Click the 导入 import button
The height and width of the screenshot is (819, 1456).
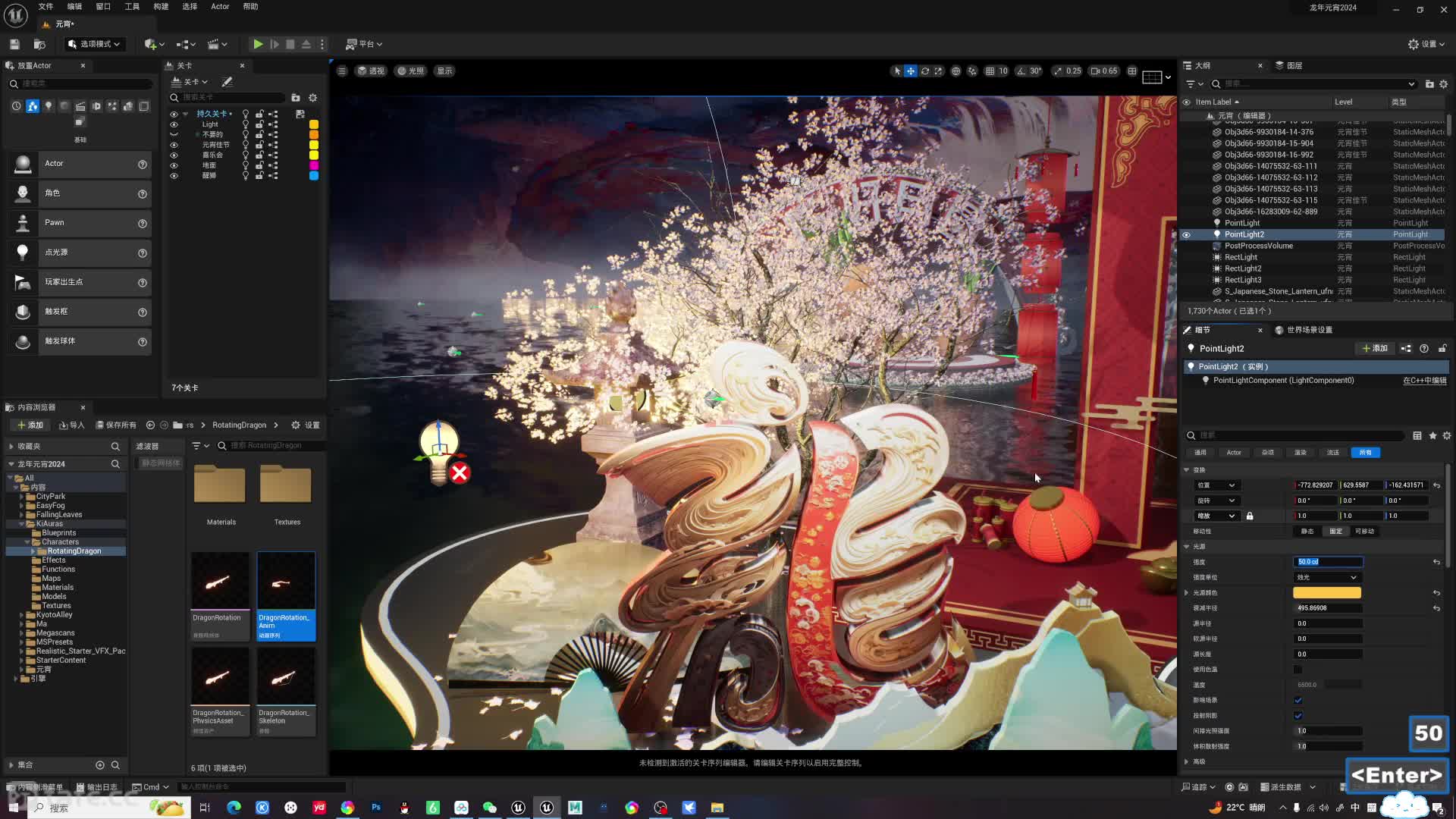[x=72, y=425]
